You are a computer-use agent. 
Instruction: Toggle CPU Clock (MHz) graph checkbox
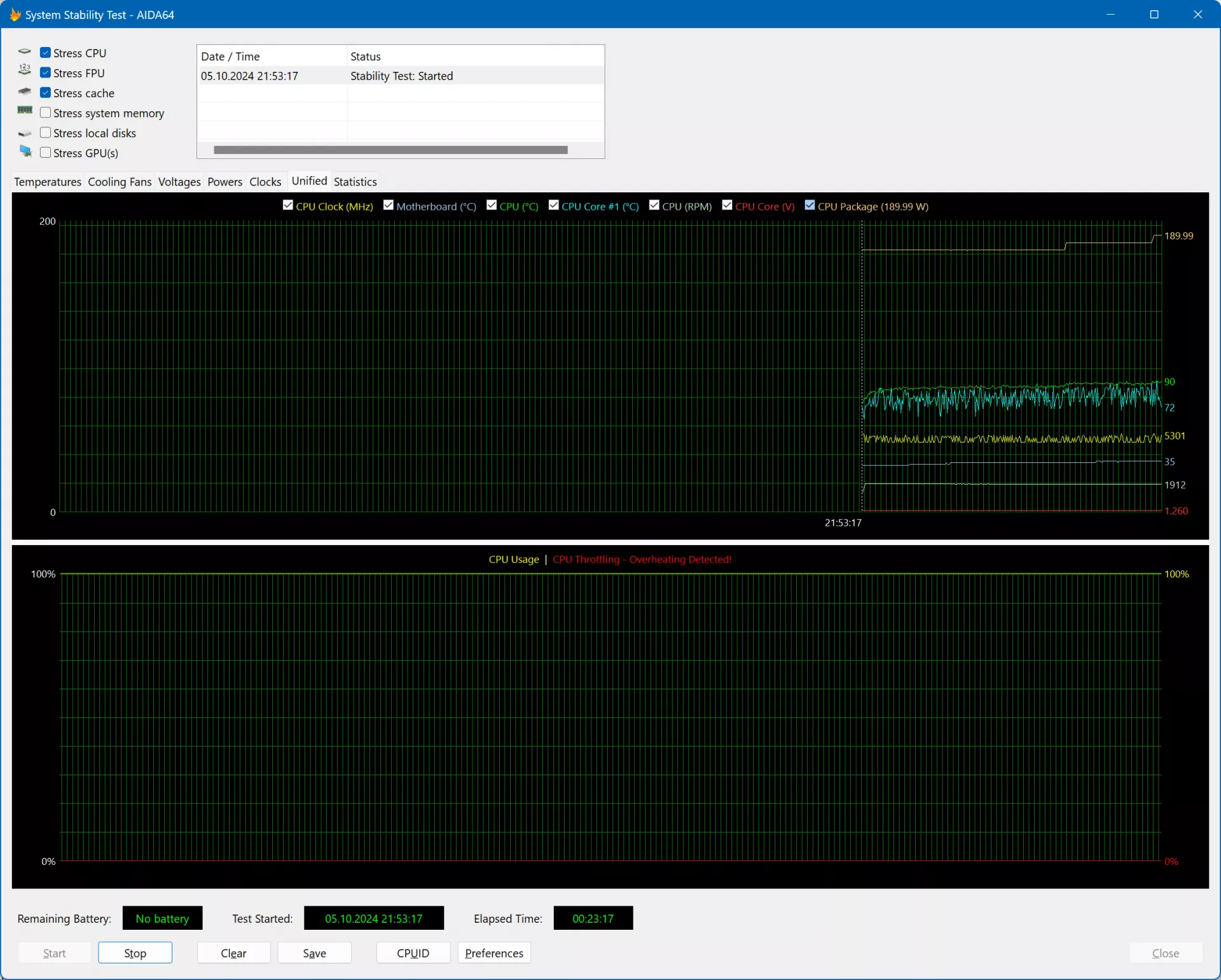pyautogui.click(x=288, y=205)
